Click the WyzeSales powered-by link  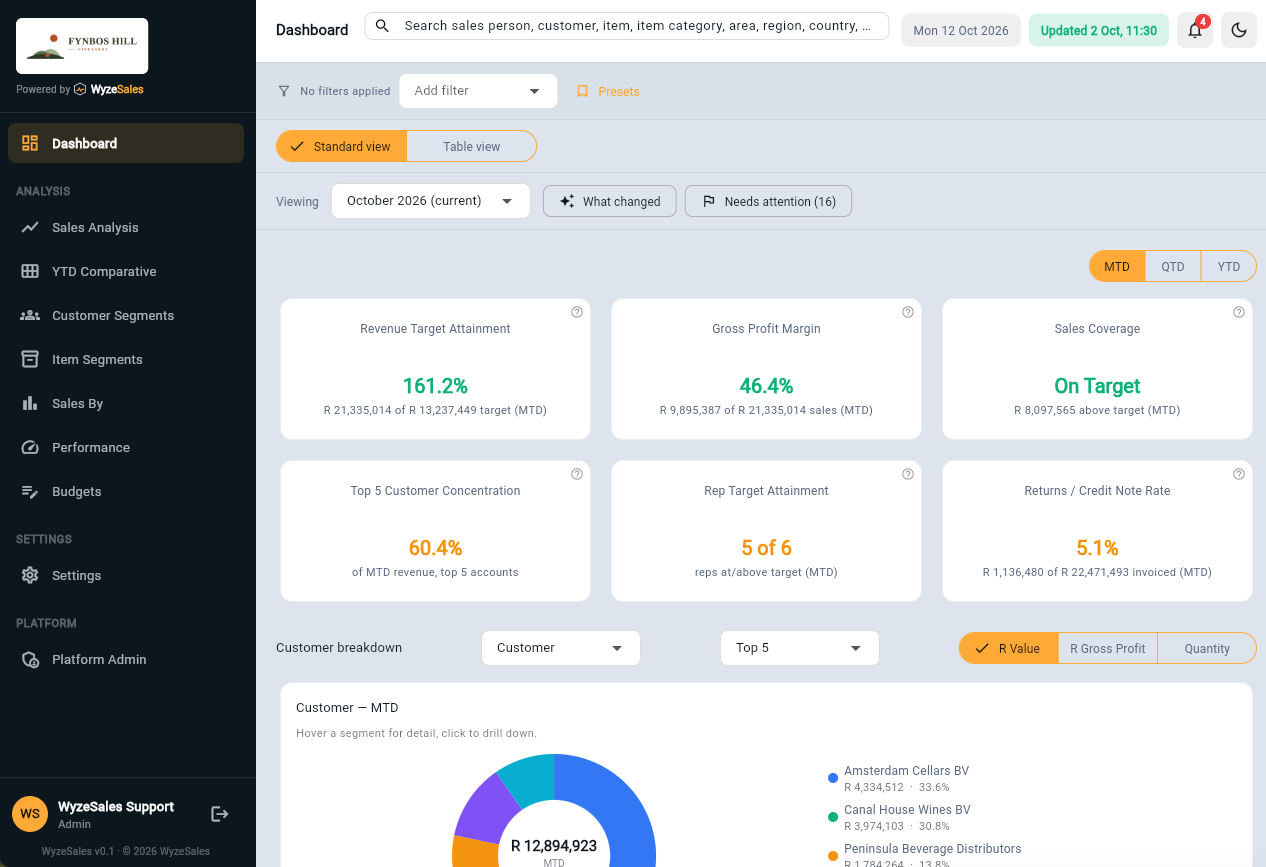tap(109, 89)
